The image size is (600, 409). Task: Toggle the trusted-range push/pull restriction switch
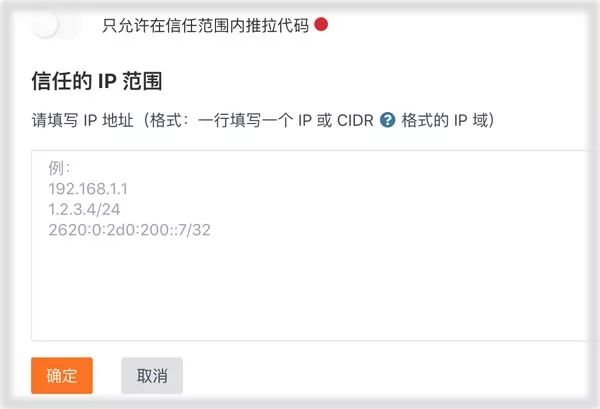point(57,25)
